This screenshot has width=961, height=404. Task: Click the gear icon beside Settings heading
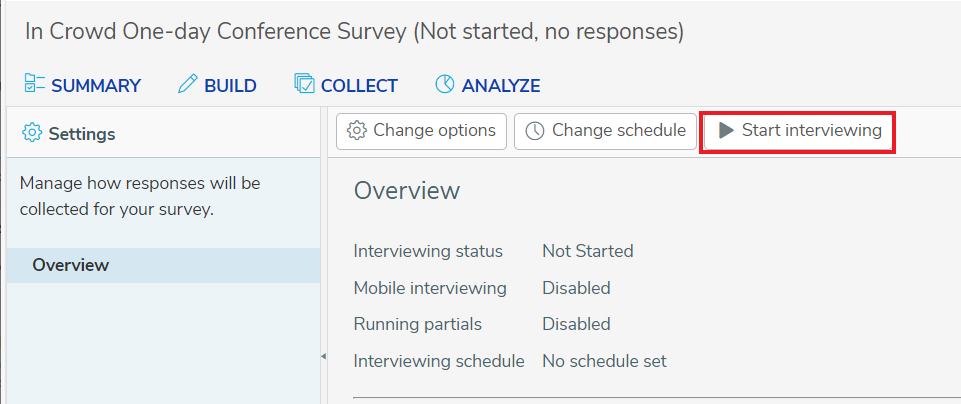point(32,132)
